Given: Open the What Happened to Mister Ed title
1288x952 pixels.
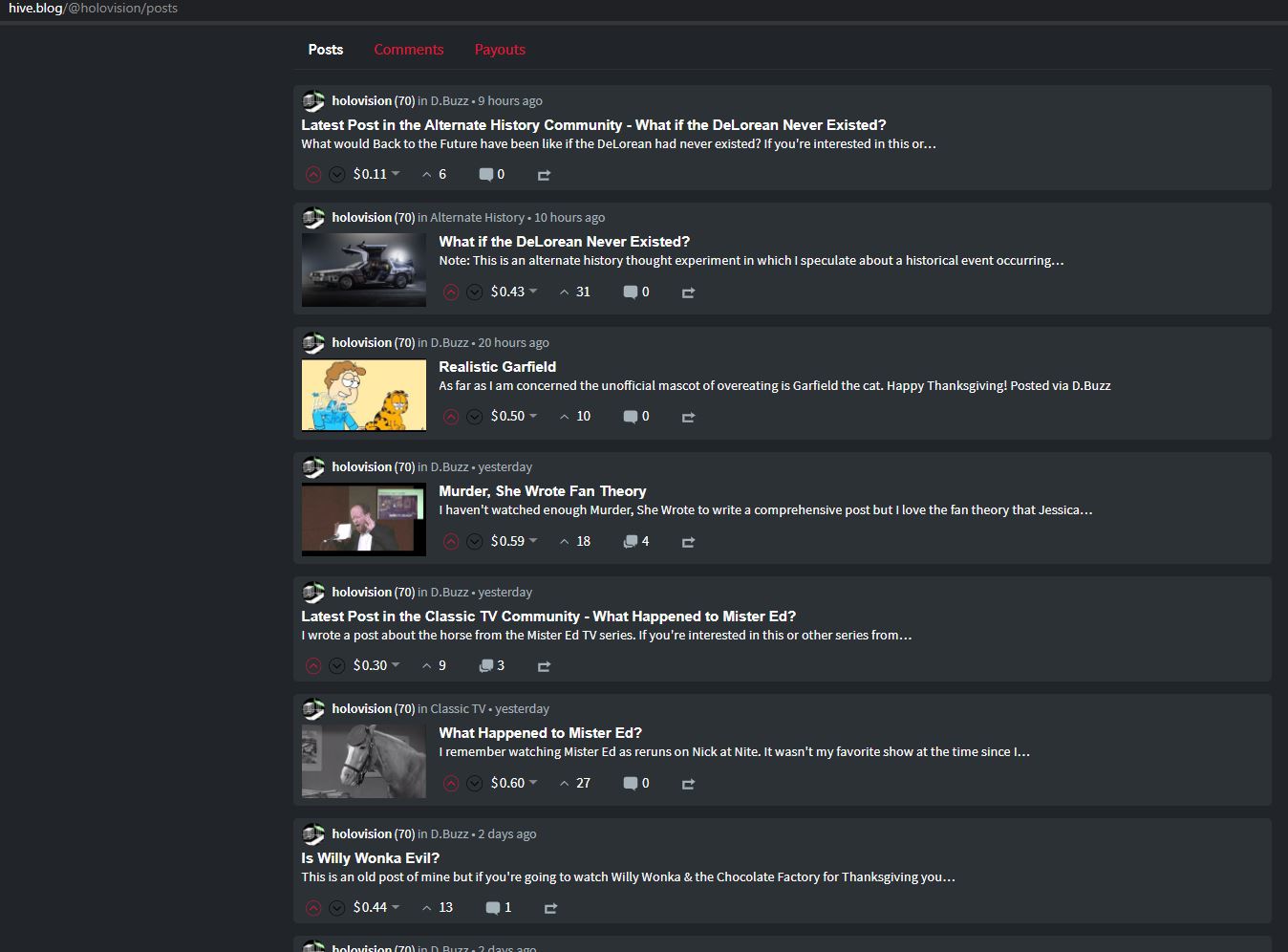Looking at the screenshot, I should [540, 733].
